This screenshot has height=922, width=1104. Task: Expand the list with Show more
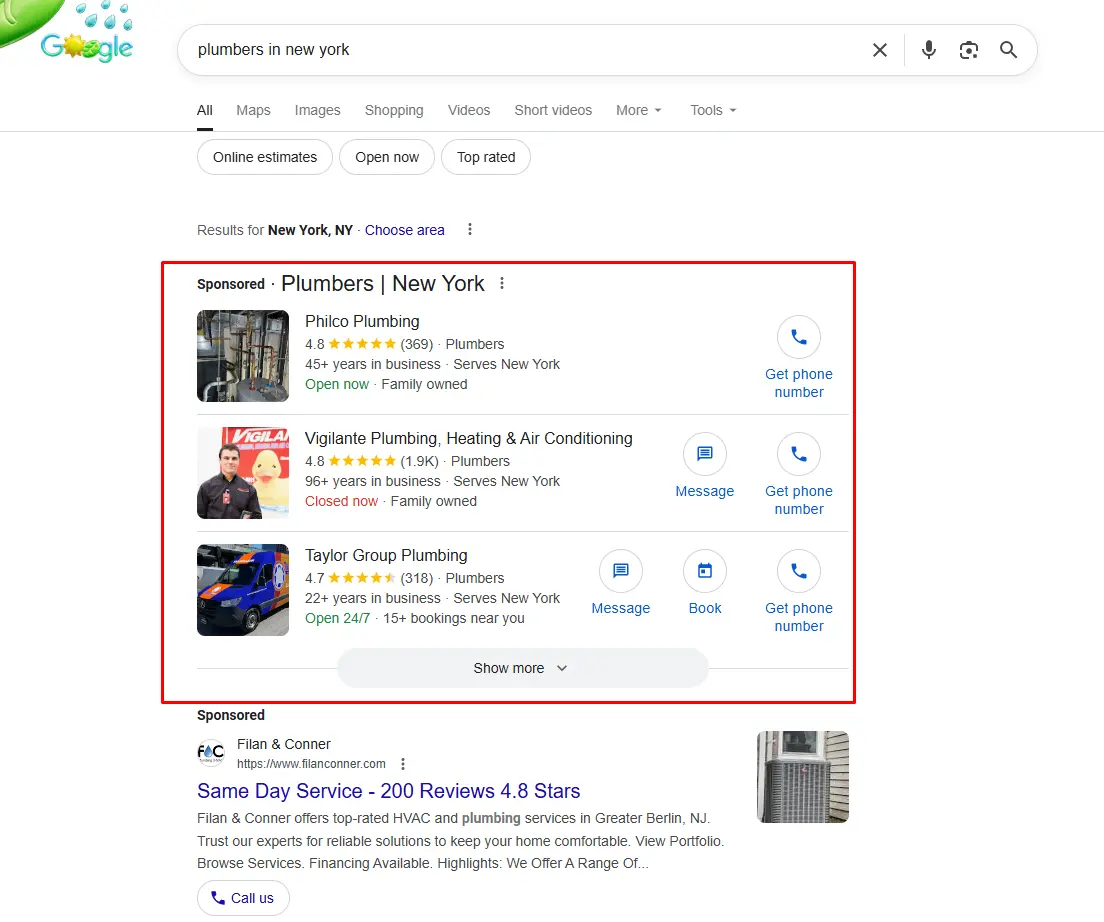pos(522,668)
